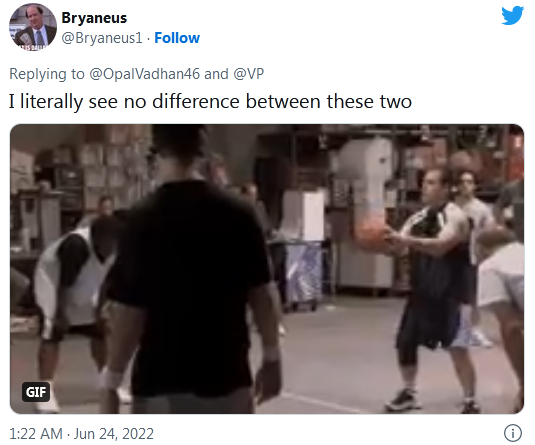Click the Bryaneus display name
The image size is (535, 445).
94,18
